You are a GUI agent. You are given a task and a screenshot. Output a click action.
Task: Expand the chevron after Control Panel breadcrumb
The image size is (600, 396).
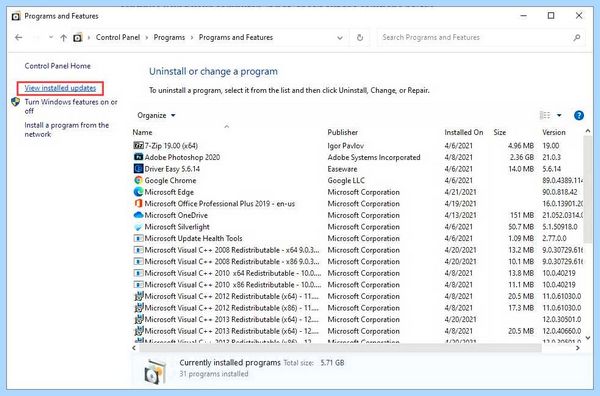[x=147, y=37]
